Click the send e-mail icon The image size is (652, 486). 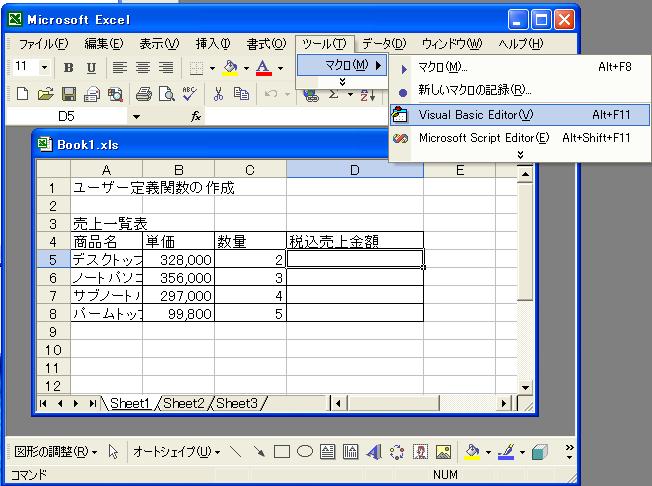point(92,94)
